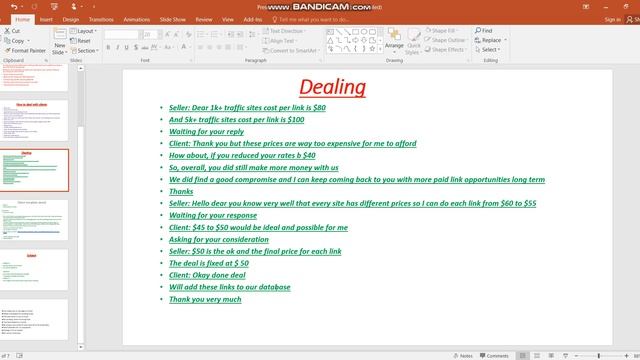Find text using the Find tool

click(x=484, y=31)
